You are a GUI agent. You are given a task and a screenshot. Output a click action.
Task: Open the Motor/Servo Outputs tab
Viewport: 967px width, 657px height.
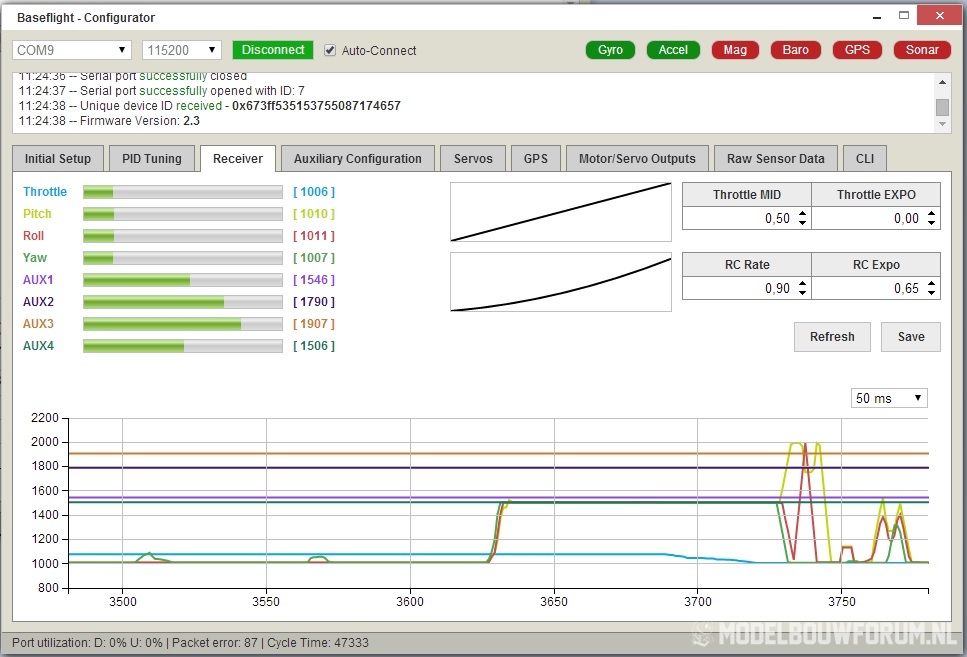point(637,159)
